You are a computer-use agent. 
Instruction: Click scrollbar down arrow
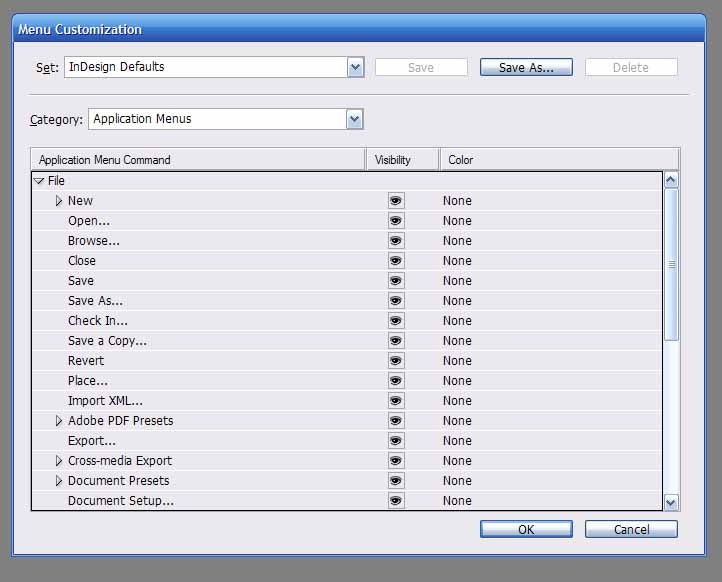[671, 502]
